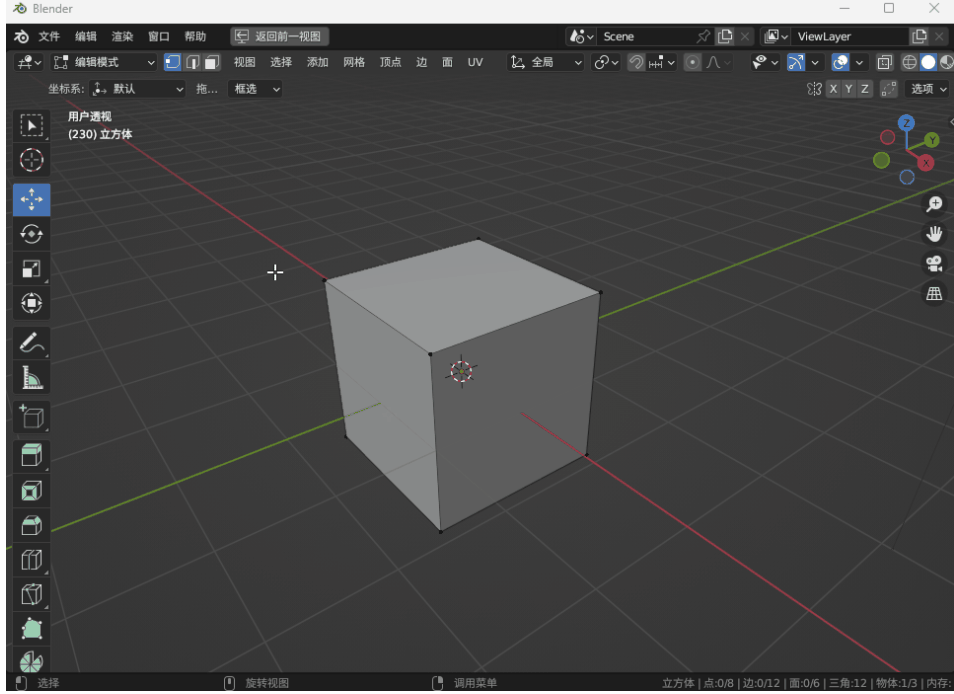Switch to solid viewport shading

928,62
